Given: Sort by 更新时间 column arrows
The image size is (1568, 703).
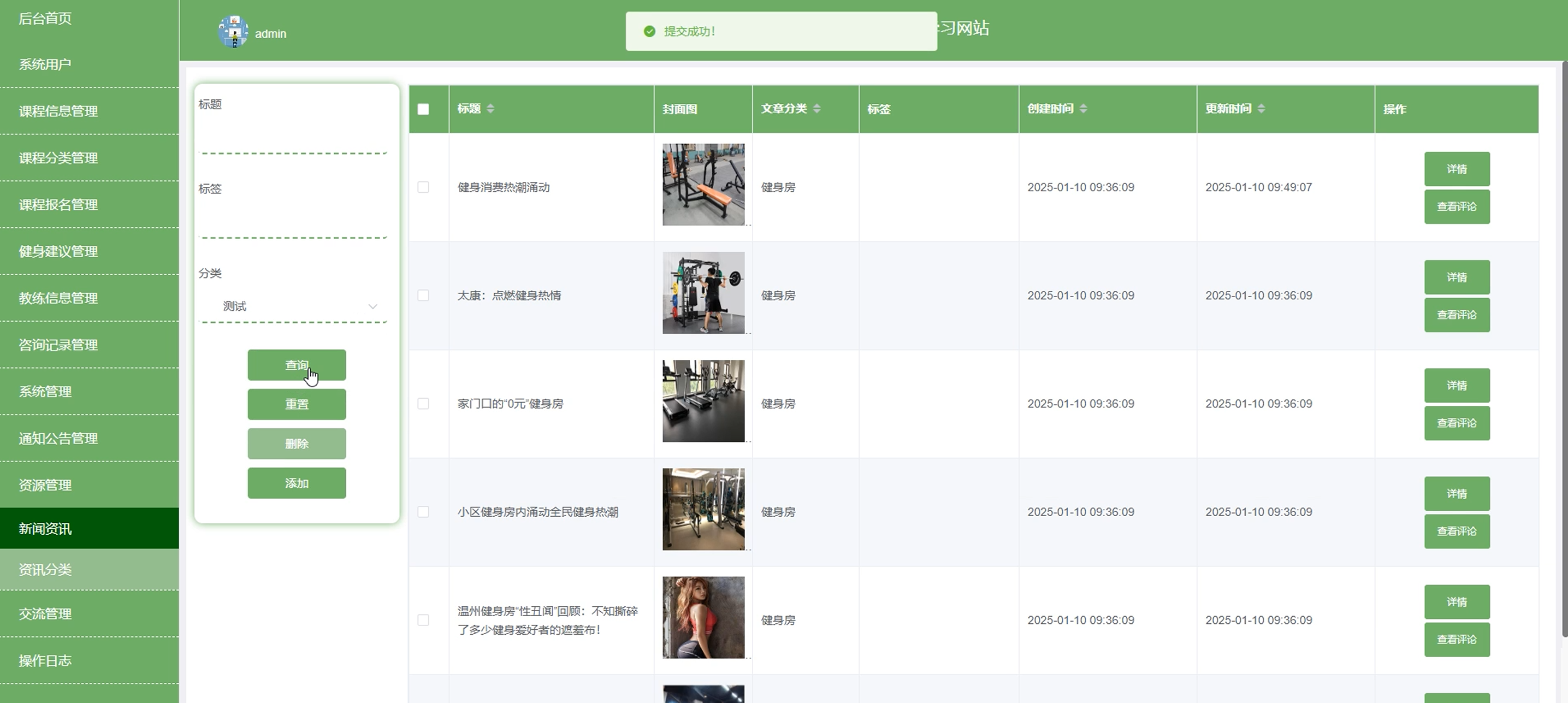Looking at the screenshot, I should tap(1261, 108).
